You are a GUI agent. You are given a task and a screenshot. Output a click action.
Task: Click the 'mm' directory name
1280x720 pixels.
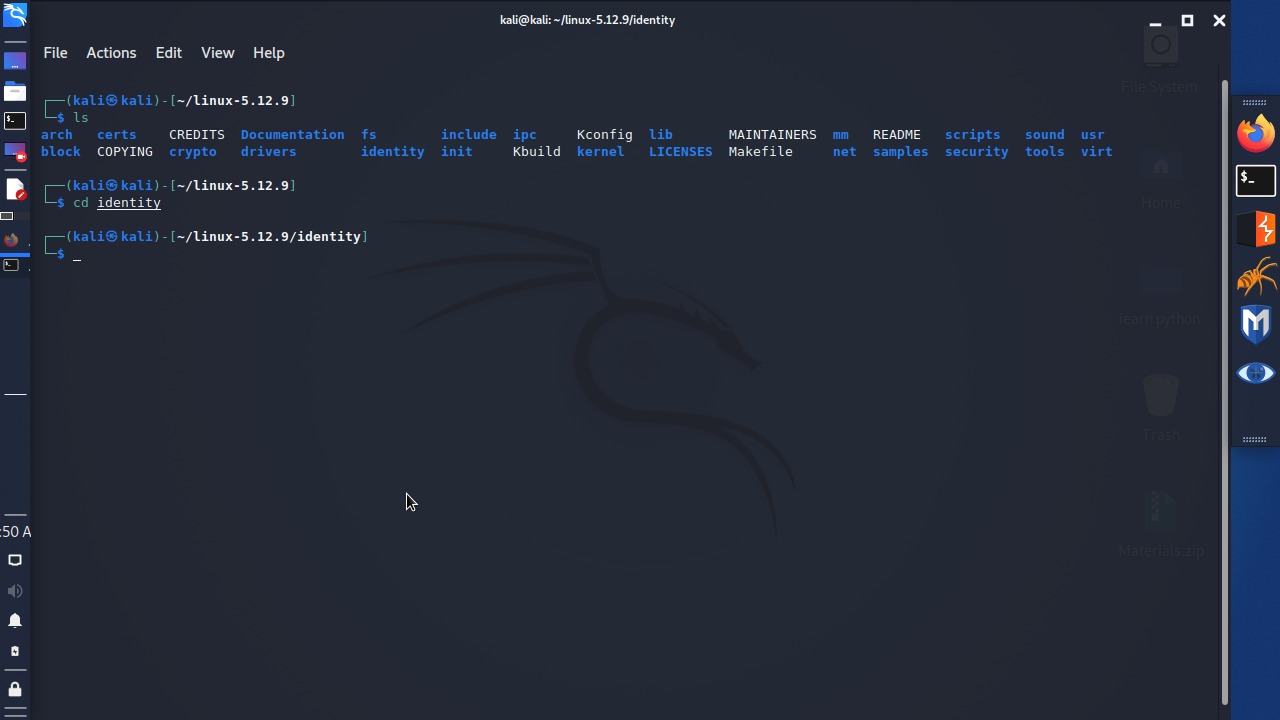pos(841,135)
